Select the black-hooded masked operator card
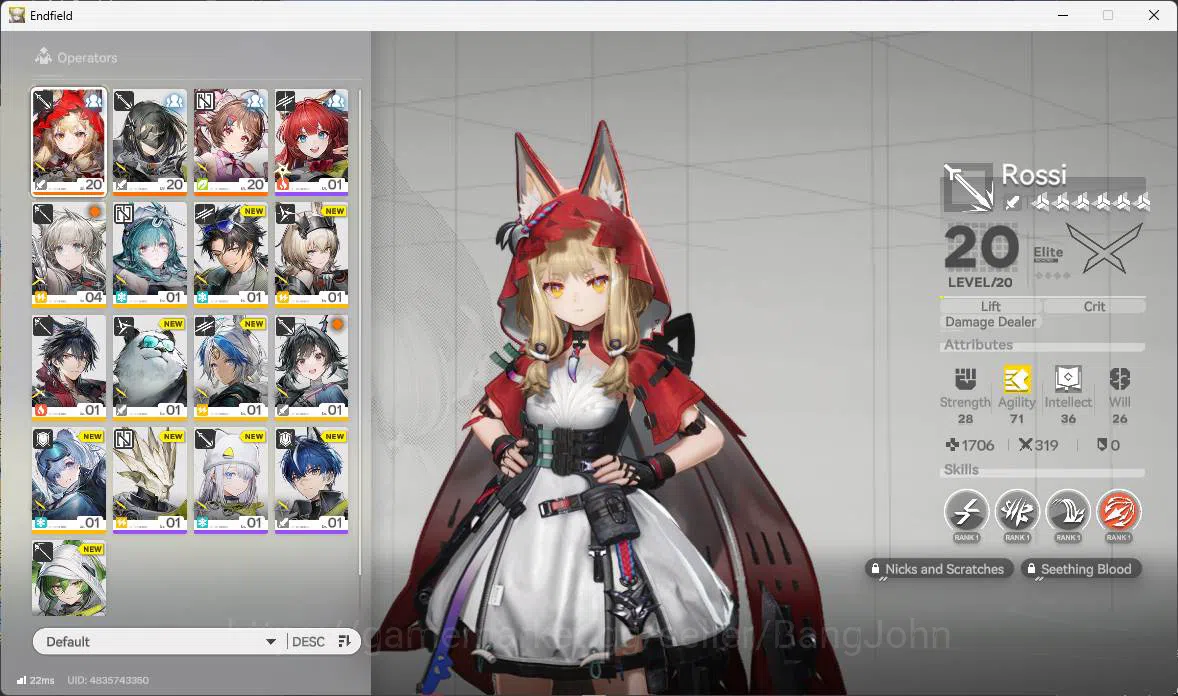Image resolution: width=1178 pixels, height=696 pixels. [x=150, y=141]
